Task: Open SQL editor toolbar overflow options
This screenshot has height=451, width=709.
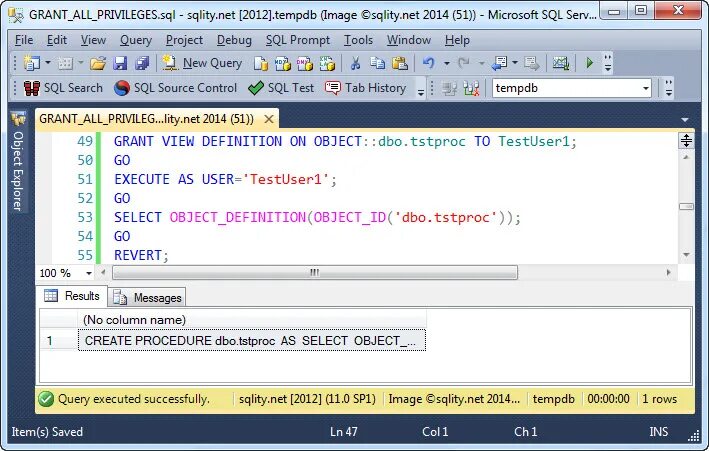Action: [669, 89]
